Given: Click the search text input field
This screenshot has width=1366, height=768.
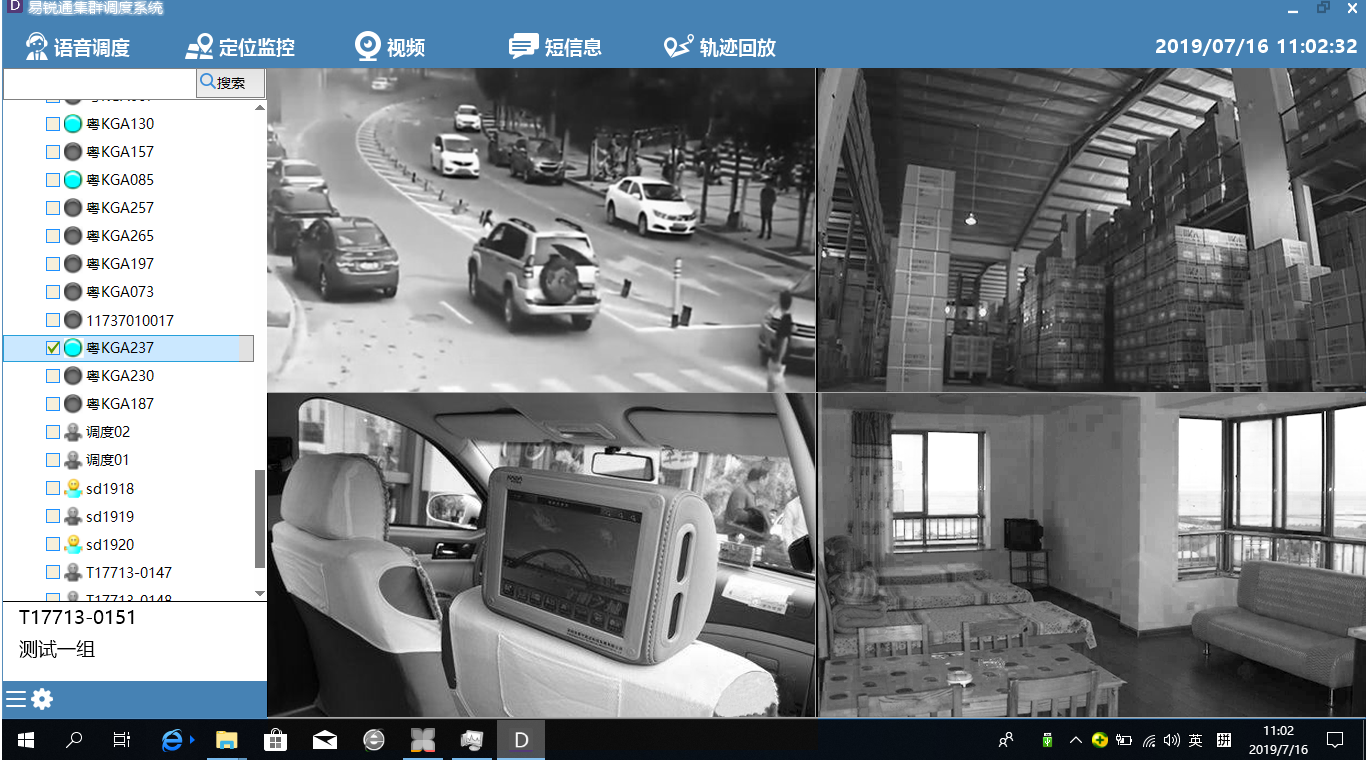Looking at the screenshot, I should pyautogui.click(x=99, y=83).
